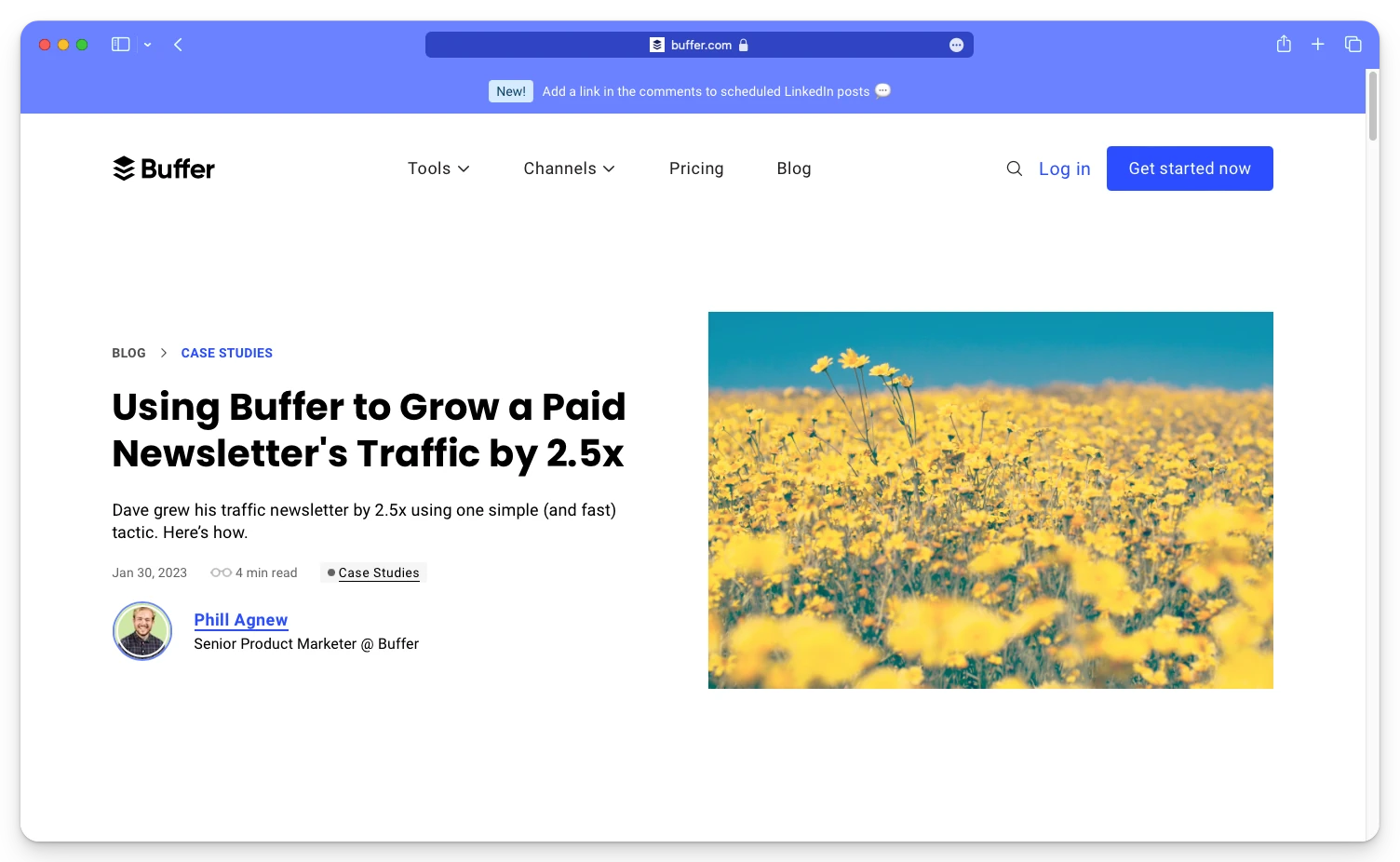1400x862 pixels.
Task: Click the New! badge in banner
Action: click(x=511, y=91)
